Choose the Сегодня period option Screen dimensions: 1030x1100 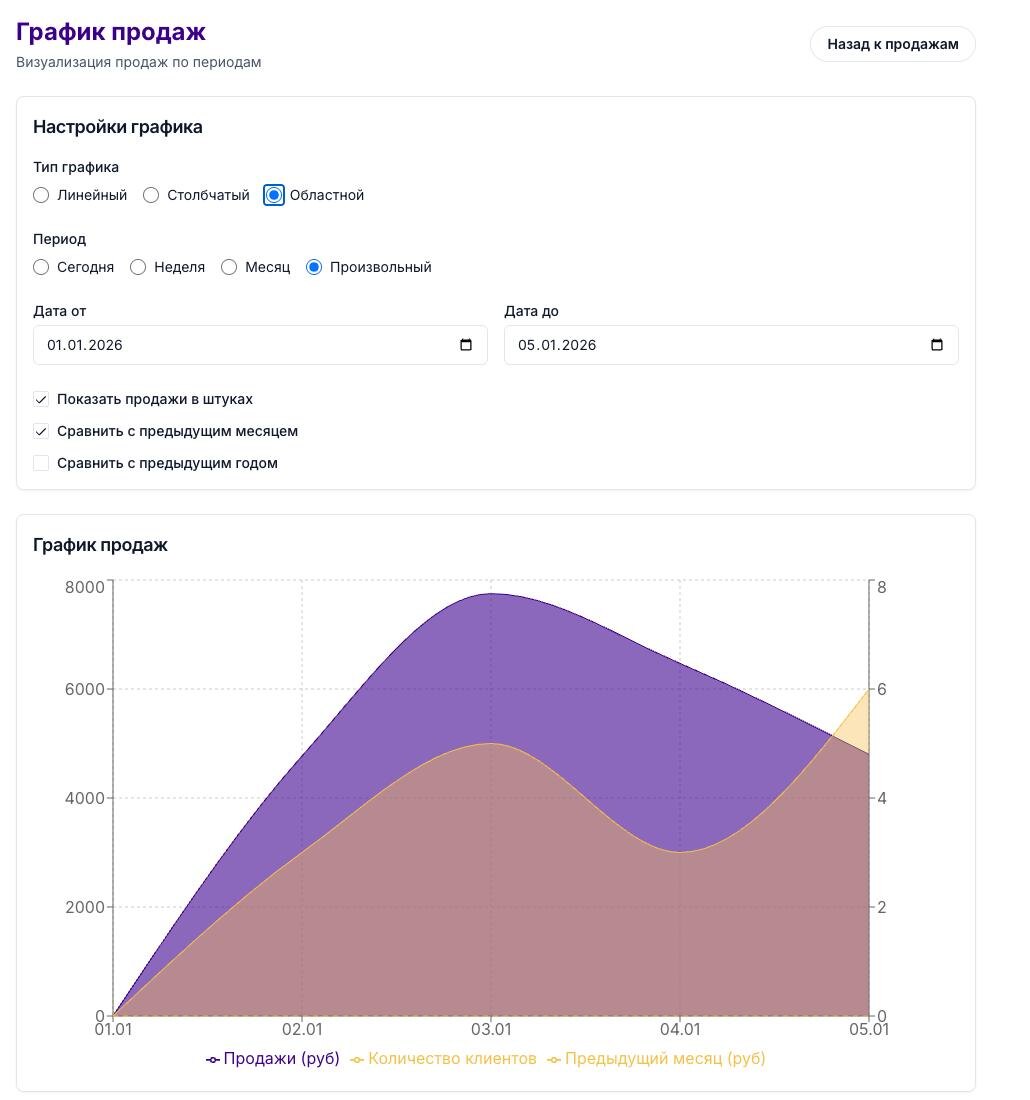click(x=41, y=267)
